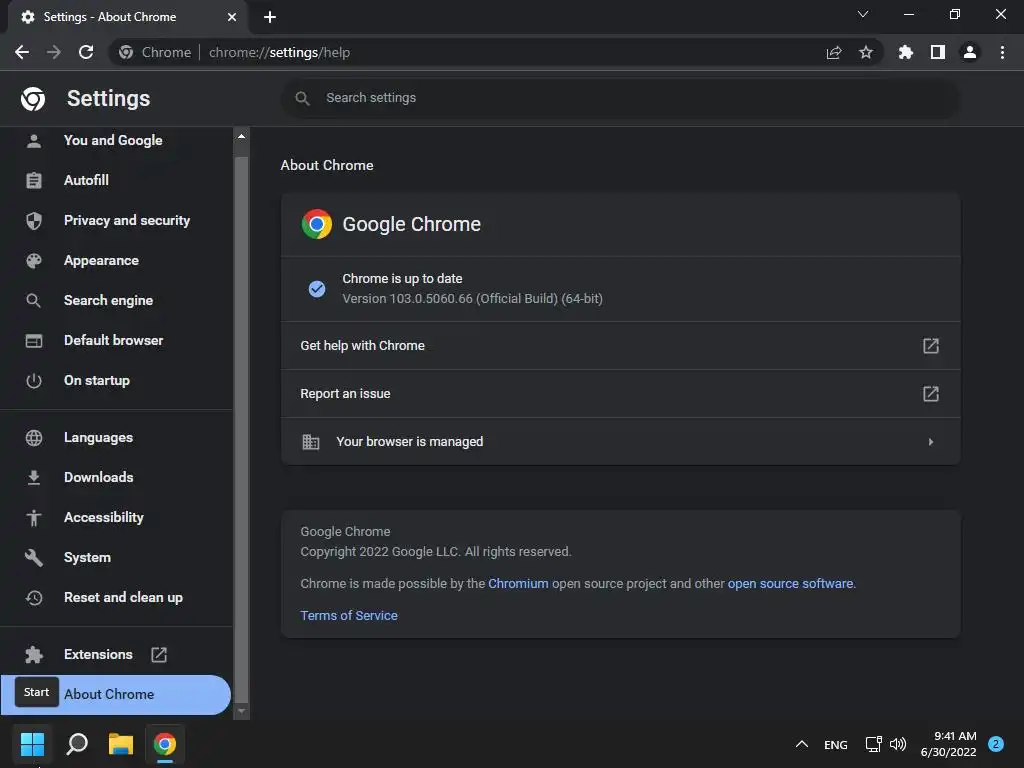Open the clock showing 9:41 AM
The width and height of the screenshot is (1024, 768).
coord(949,744)
